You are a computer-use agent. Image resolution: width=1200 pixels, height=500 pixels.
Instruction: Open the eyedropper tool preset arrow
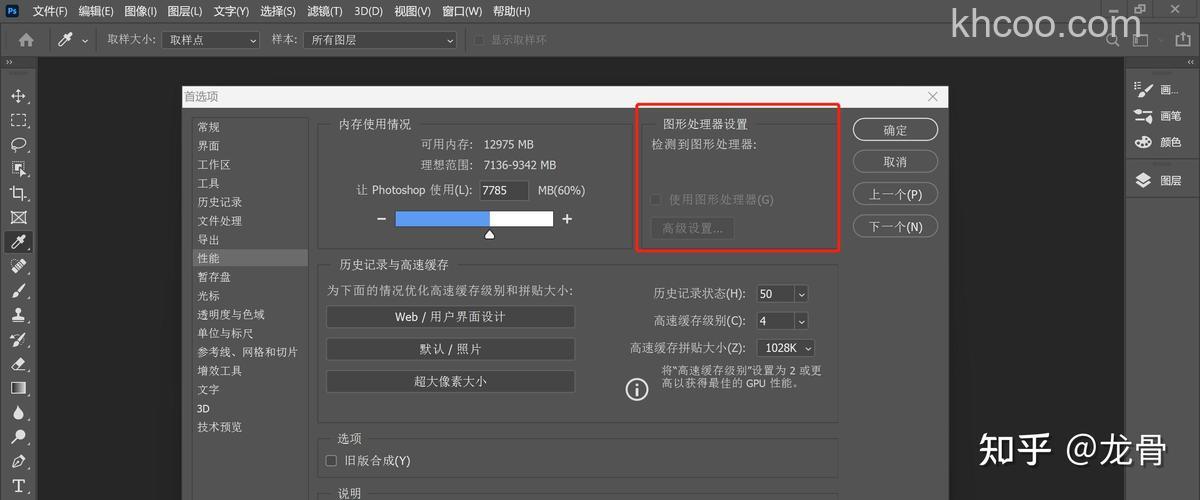[85, 41]
